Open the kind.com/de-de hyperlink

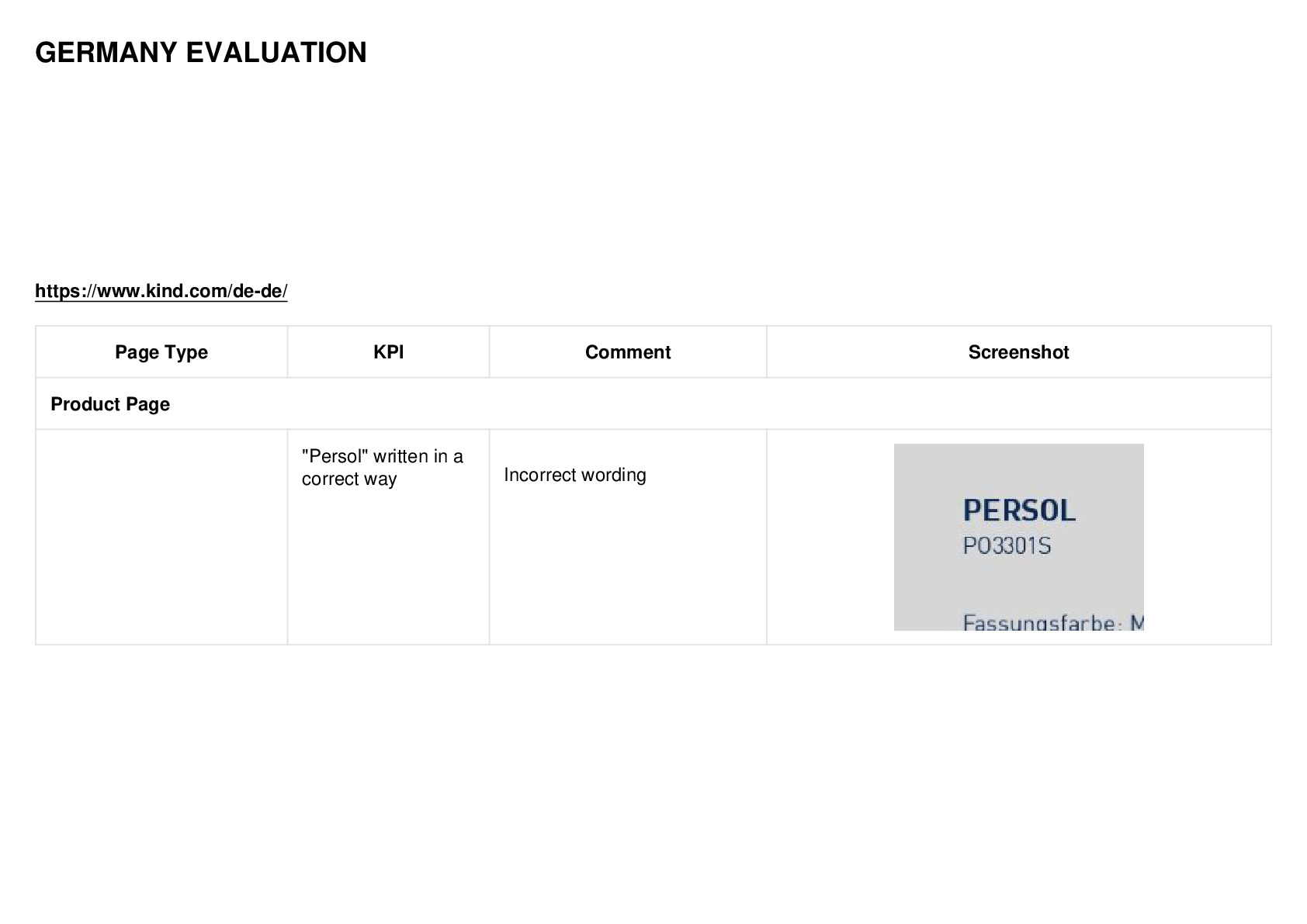pyautogui.click(x=161, y=291)
